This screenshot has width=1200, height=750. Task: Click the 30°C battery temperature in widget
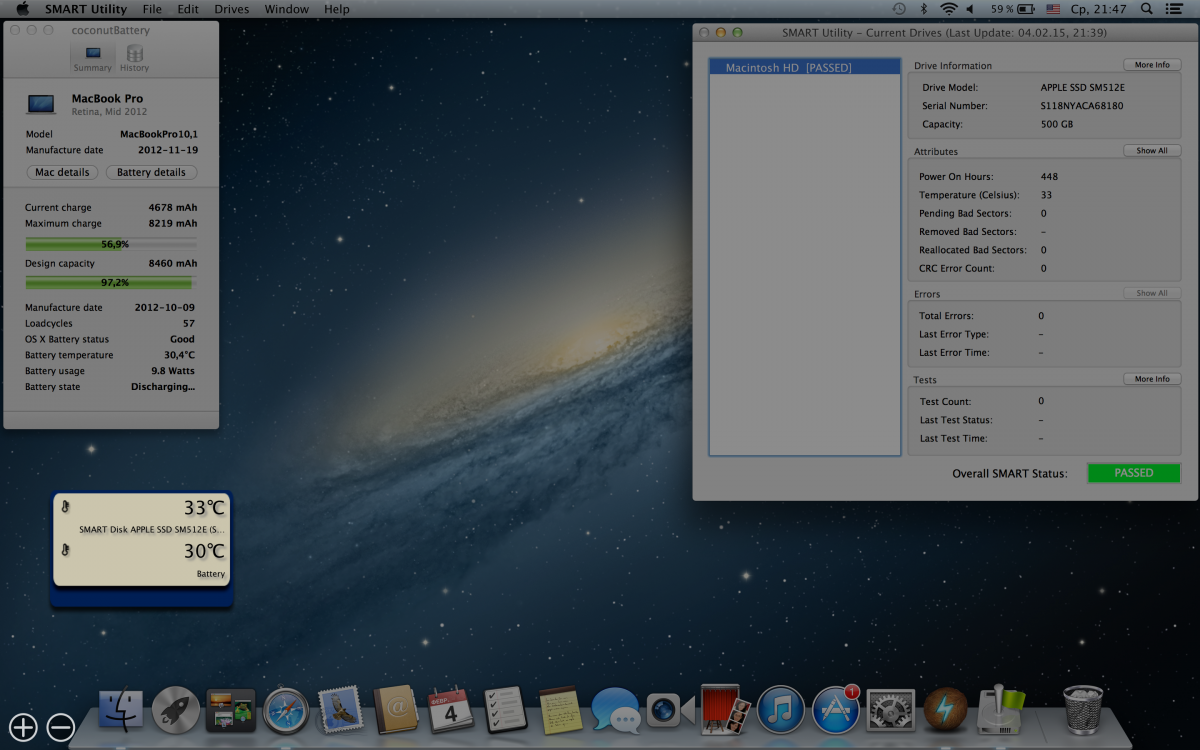coord(204,552)
